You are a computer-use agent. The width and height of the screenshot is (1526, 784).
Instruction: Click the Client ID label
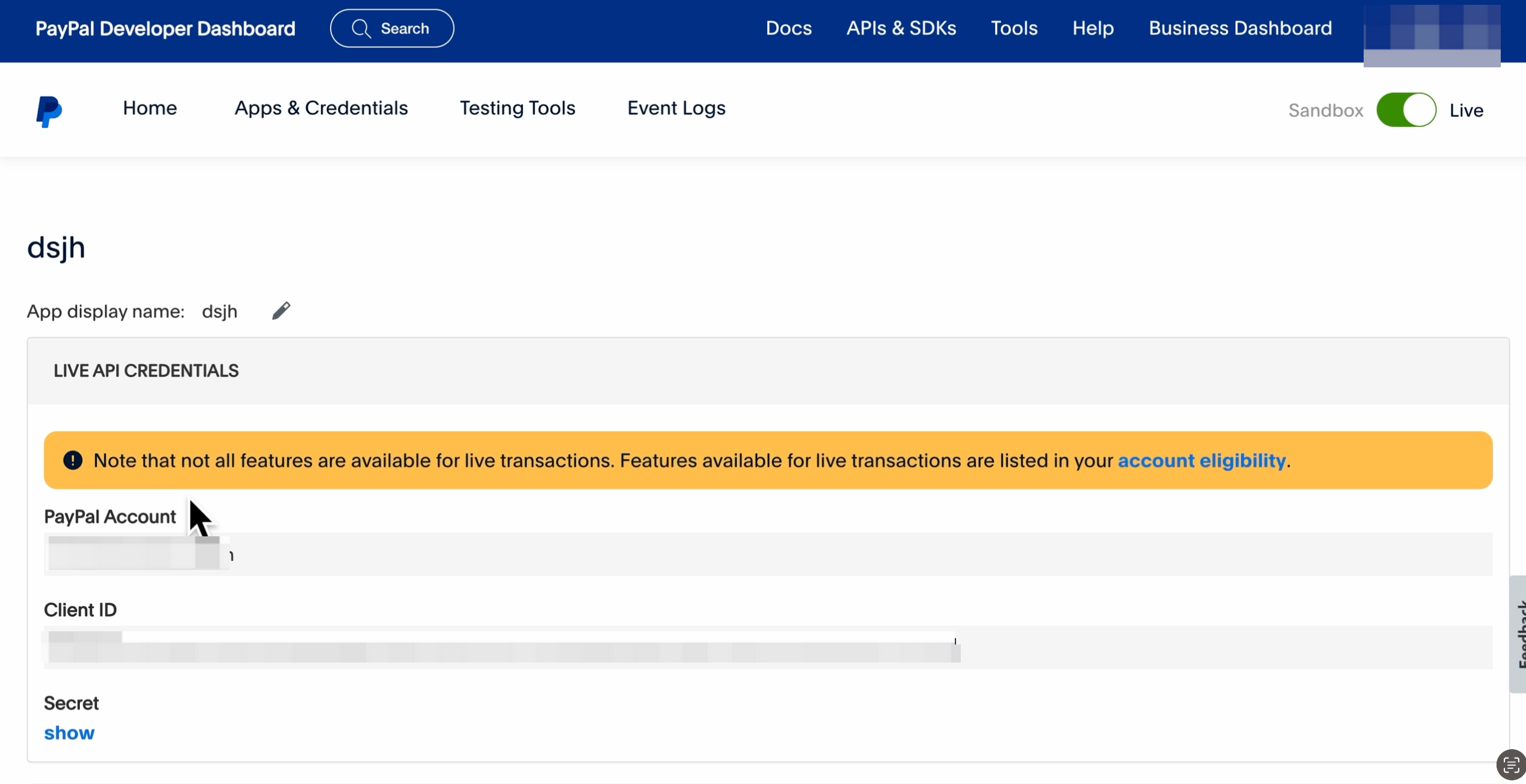tap(80, 610)
